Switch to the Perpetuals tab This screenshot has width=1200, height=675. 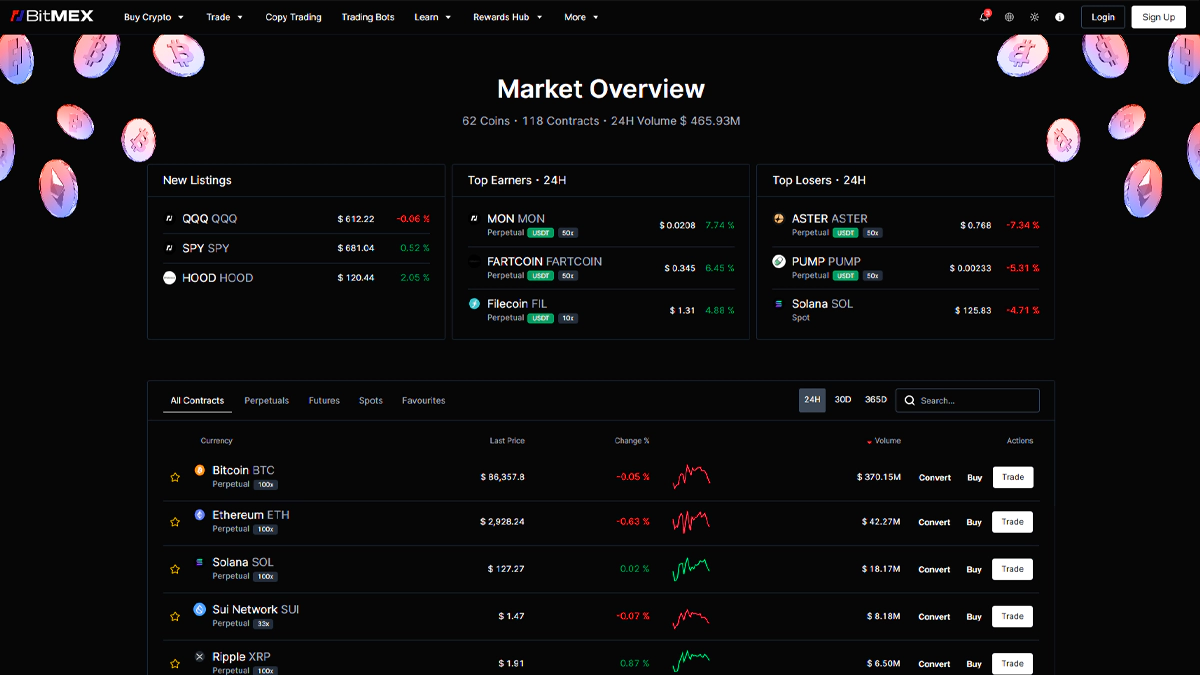pos(266,401)
